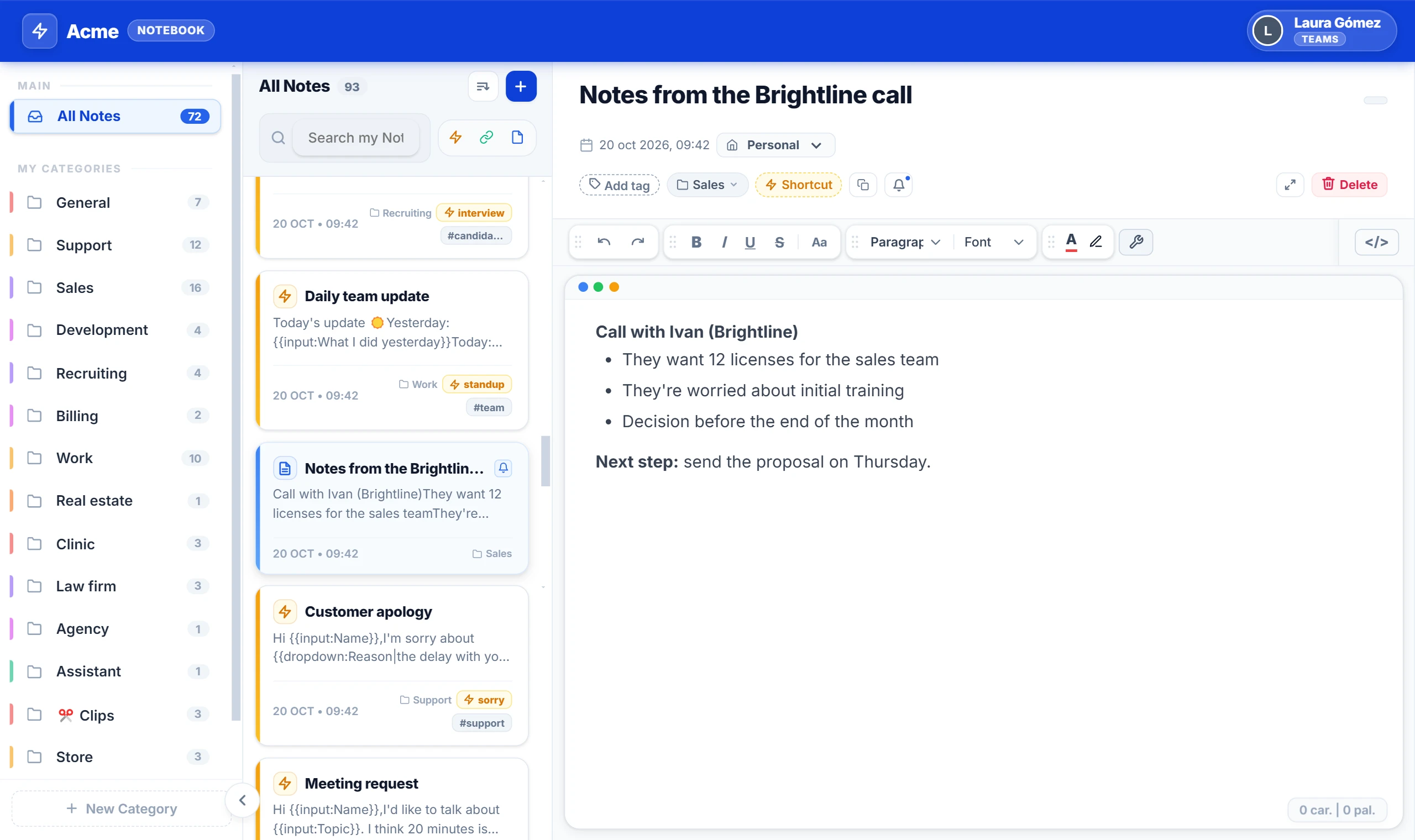Click the standup shortcut tag
This screenshot has height=840, width=1415.
(x=477, y=384)
